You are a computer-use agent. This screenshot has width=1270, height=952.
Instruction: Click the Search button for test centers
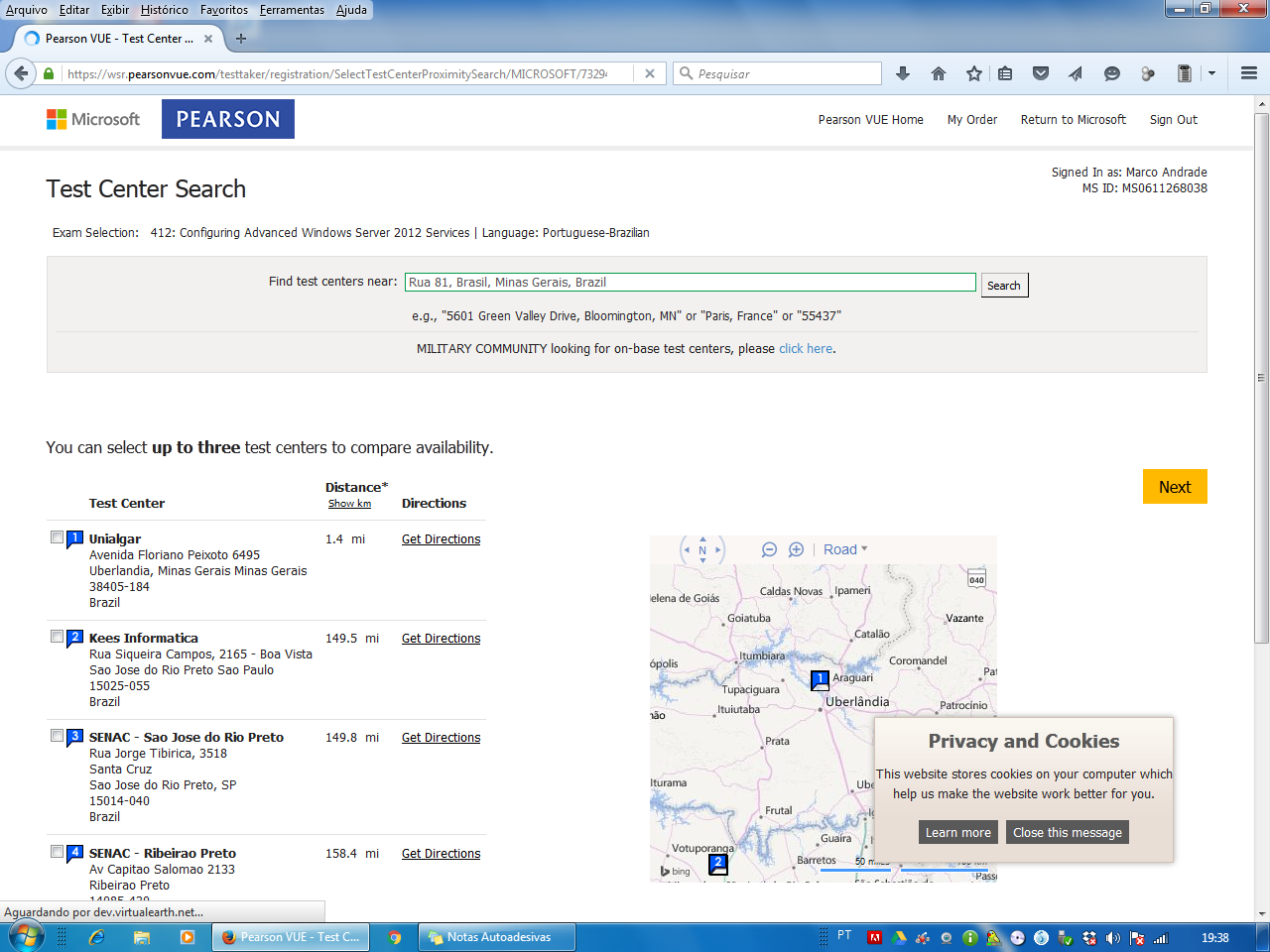click(1004, 286)
